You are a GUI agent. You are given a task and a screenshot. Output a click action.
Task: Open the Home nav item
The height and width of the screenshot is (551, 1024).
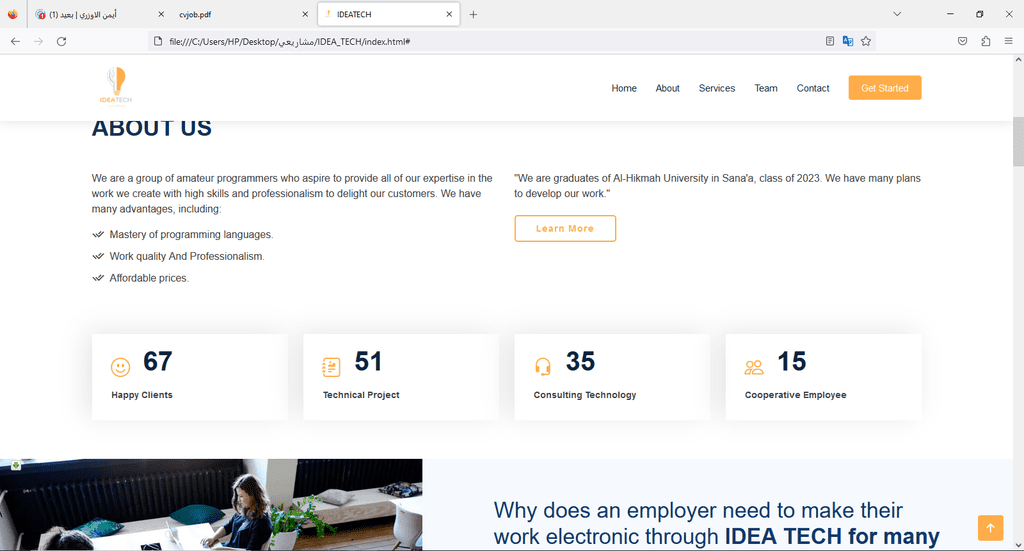click(x=624, y=88)
